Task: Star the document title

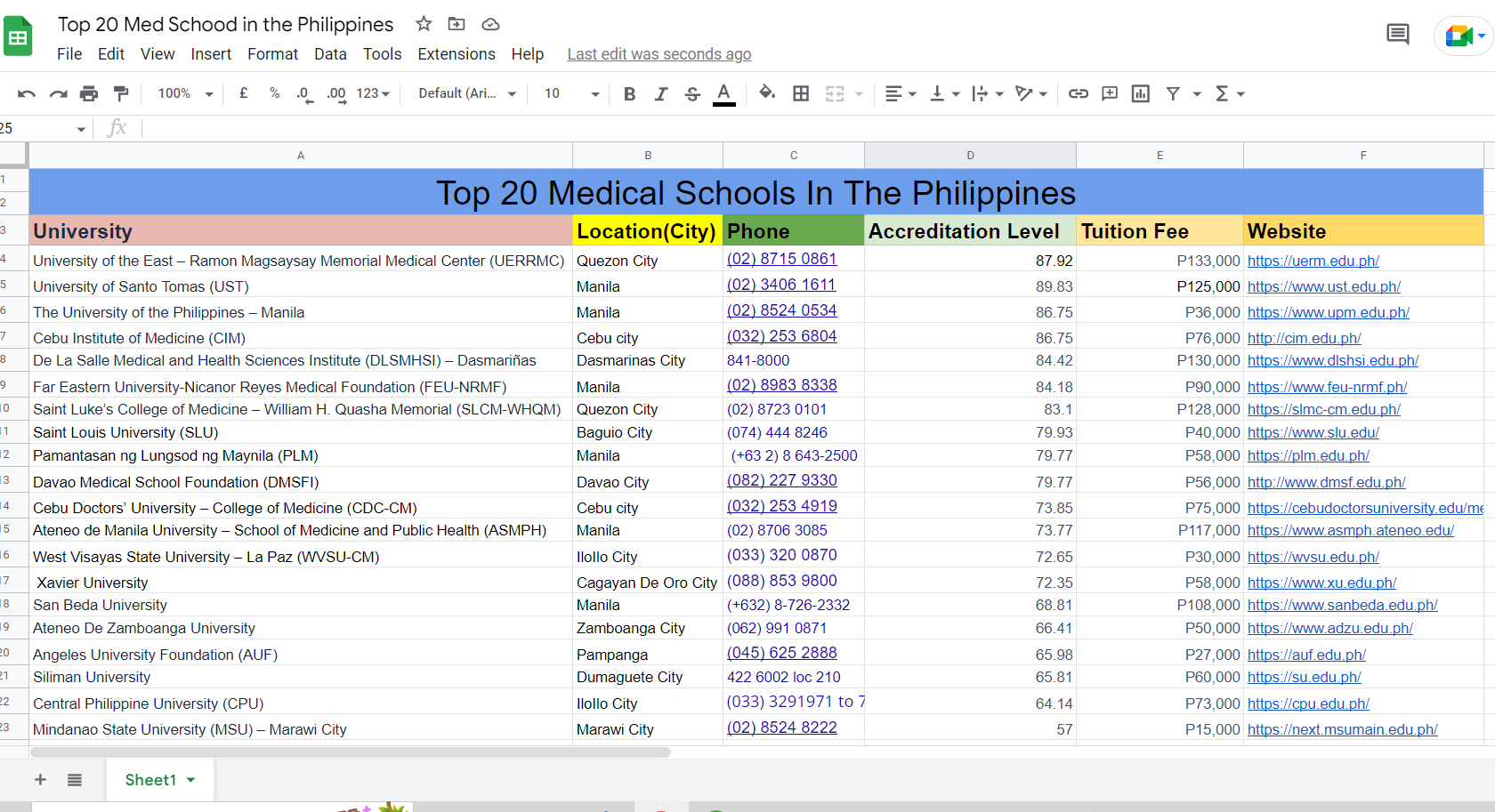Action: [x=424, y=24]
